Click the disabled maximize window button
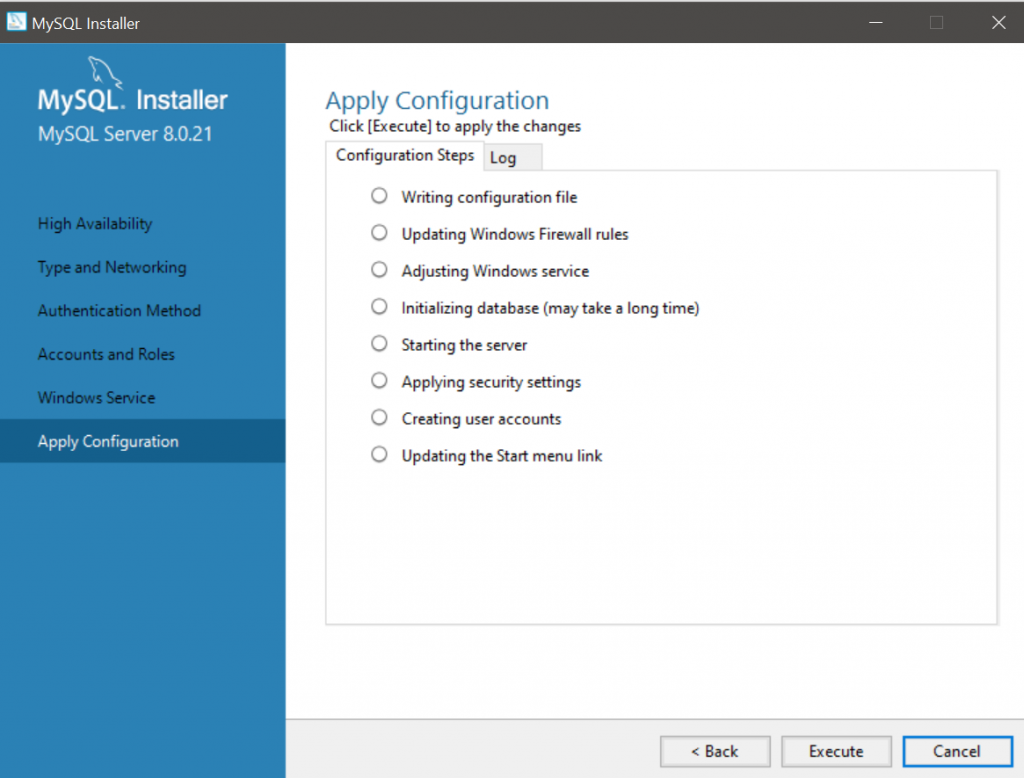1024x778 pixels. [x=936, y=23]
